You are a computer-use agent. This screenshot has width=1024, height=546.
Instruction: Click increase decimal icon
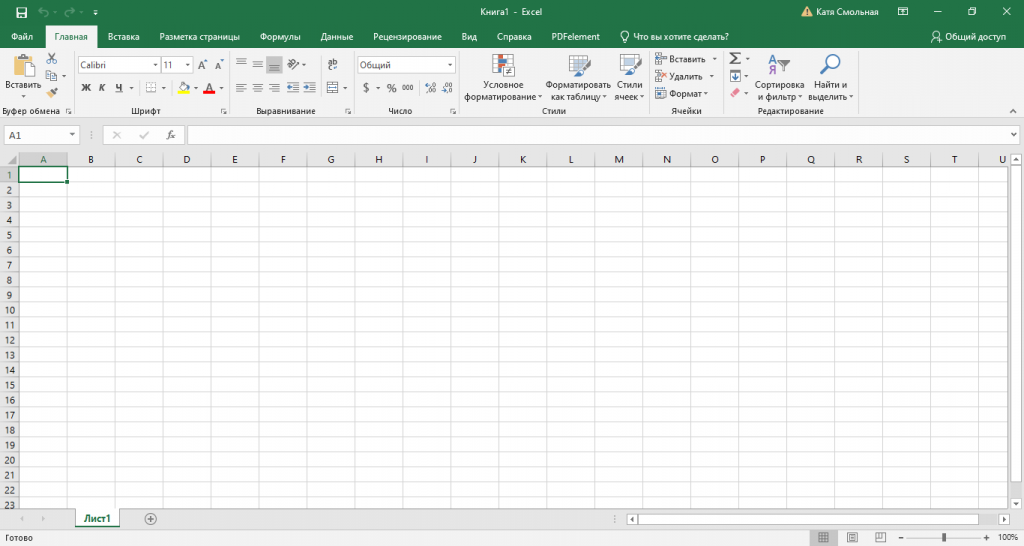tap(430, 88)
